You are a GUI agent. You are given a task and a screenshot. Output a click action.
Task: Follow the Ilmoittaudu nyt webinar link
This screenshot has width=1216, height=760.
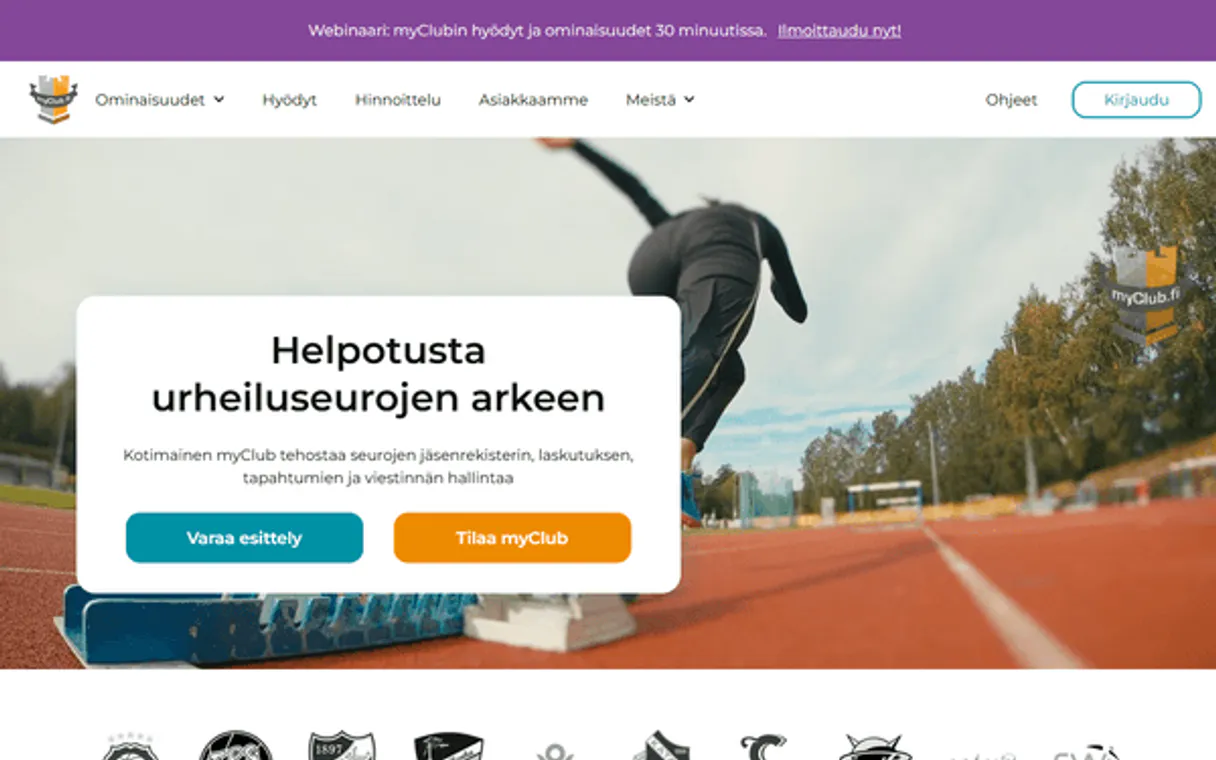tap(839, 31)
